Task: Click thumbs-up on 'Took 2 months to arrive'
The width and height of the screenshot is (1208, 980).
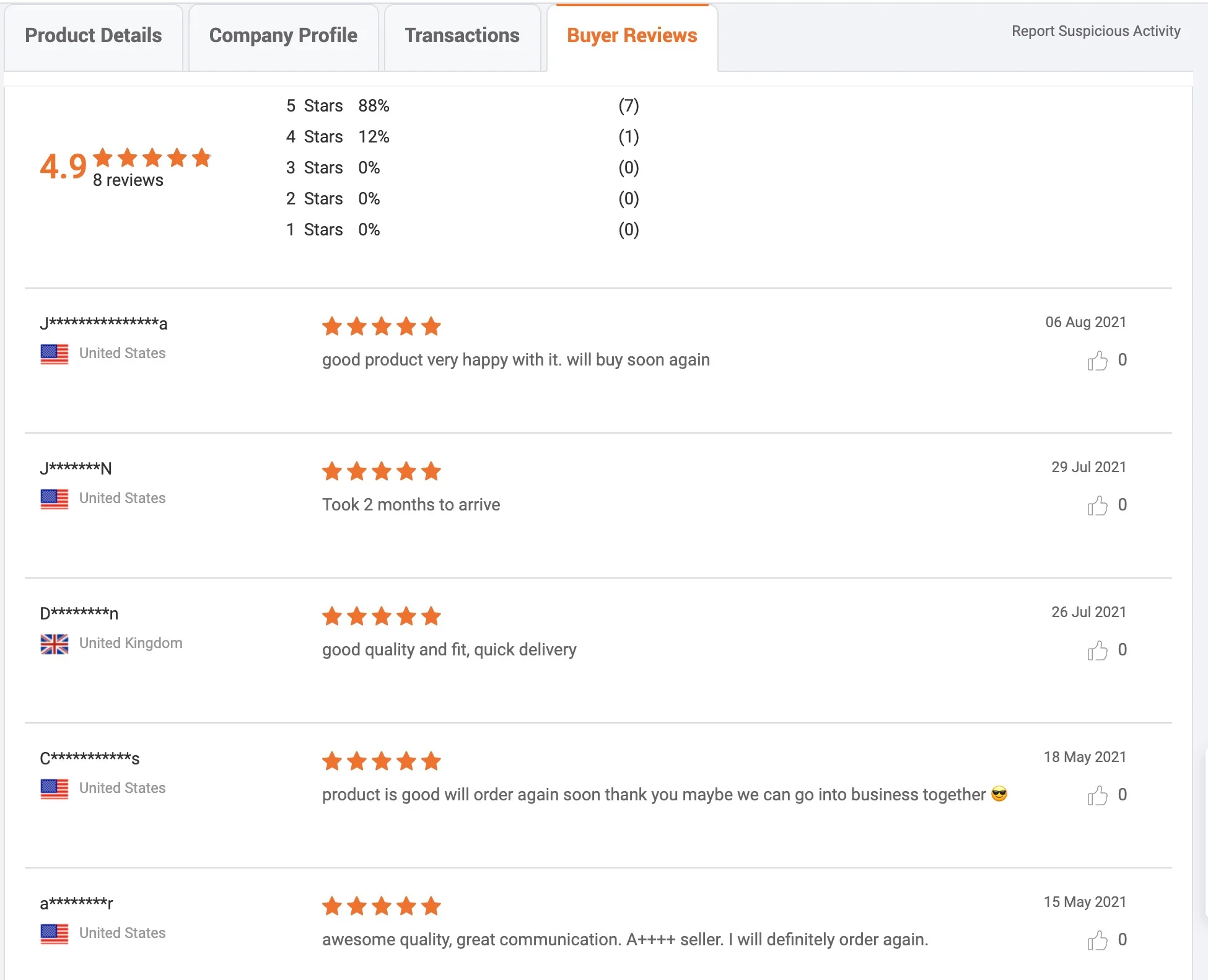Action: point(1097,505)
